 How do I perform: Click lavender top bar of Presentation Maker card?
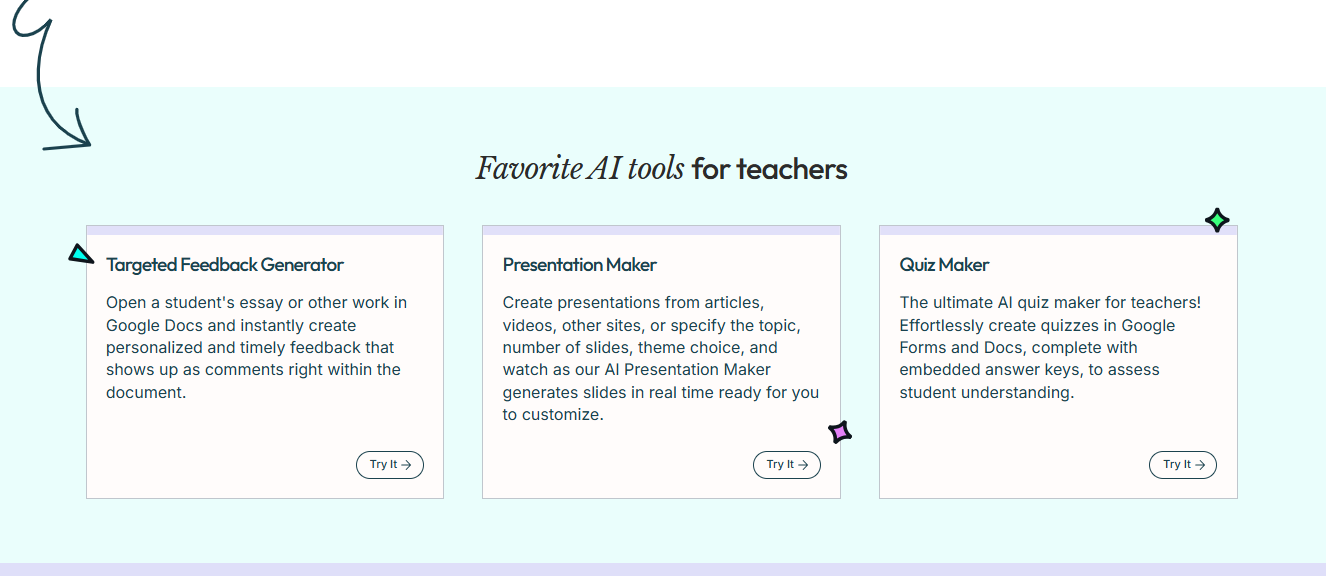[661, 230]
